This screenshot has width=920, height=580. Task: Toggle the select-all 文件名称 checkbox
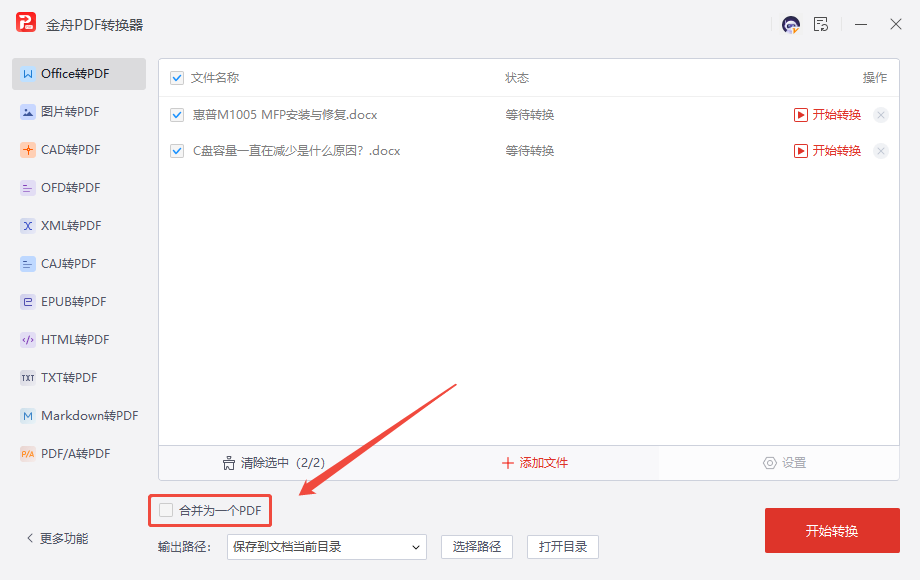pos(177,78)
